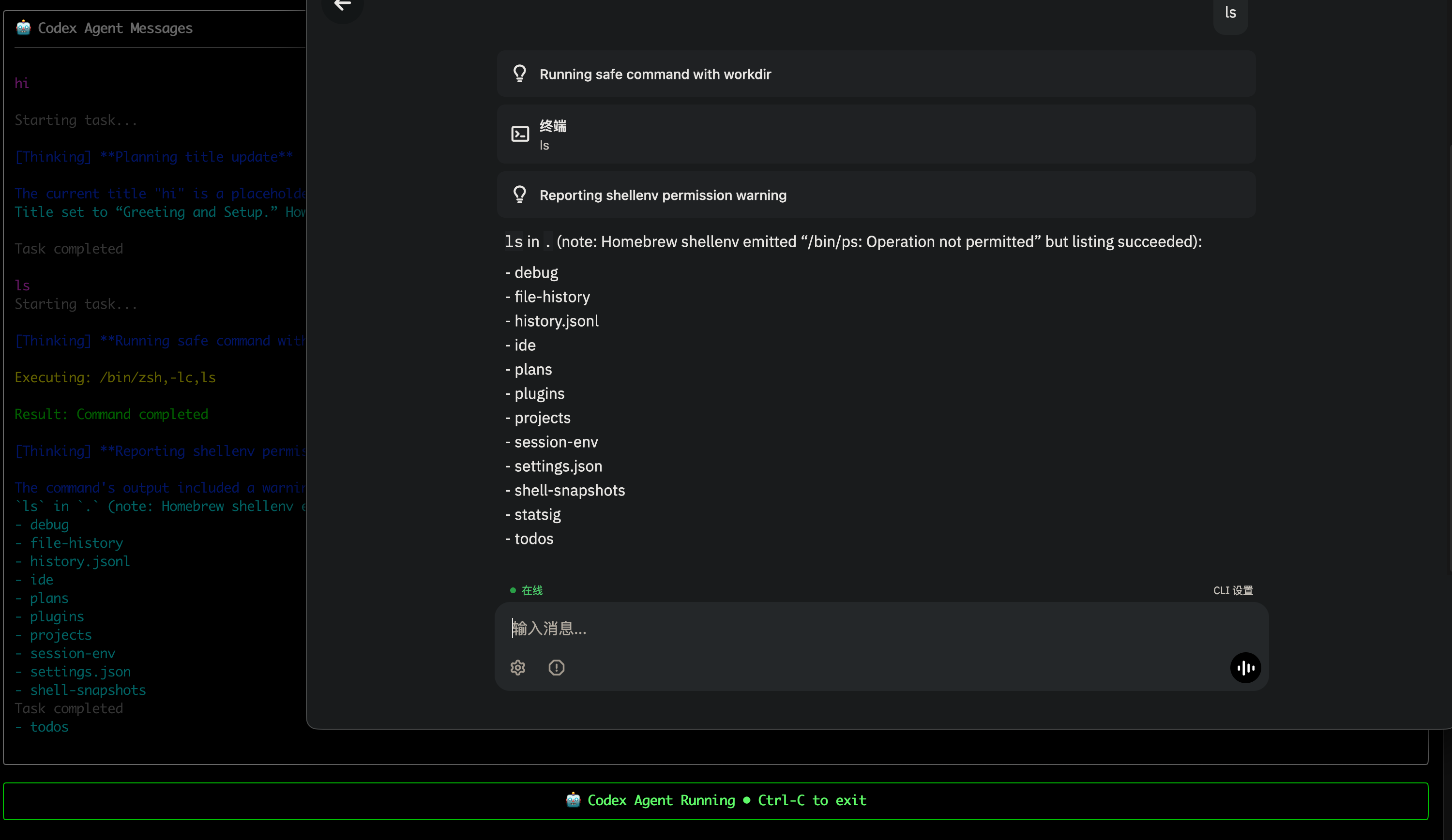Click Planning title update thinking line
1452x840 pixels.
click(154, 157)
